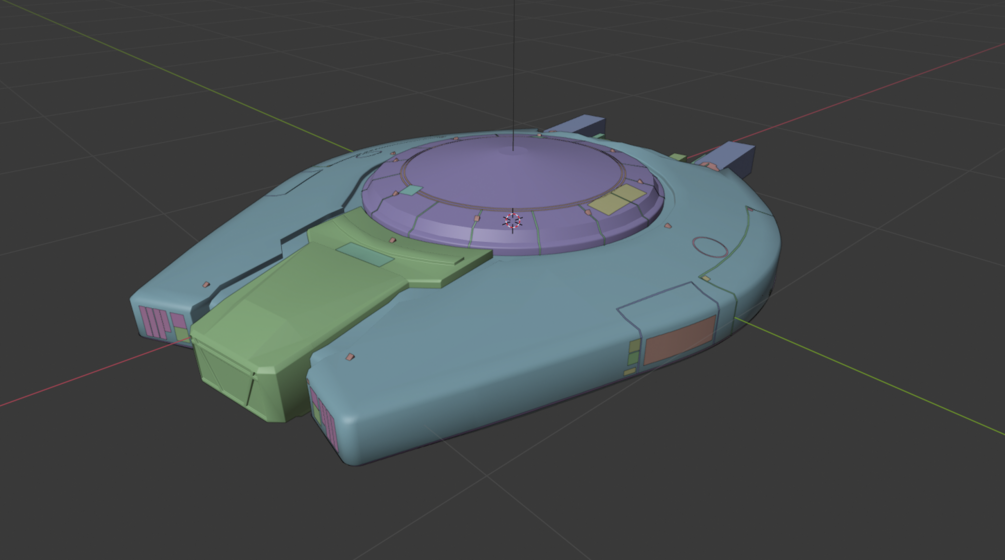Click the oval outline on the blue hull
Screen dimensions: 1005x560
[x=710, y=247]
